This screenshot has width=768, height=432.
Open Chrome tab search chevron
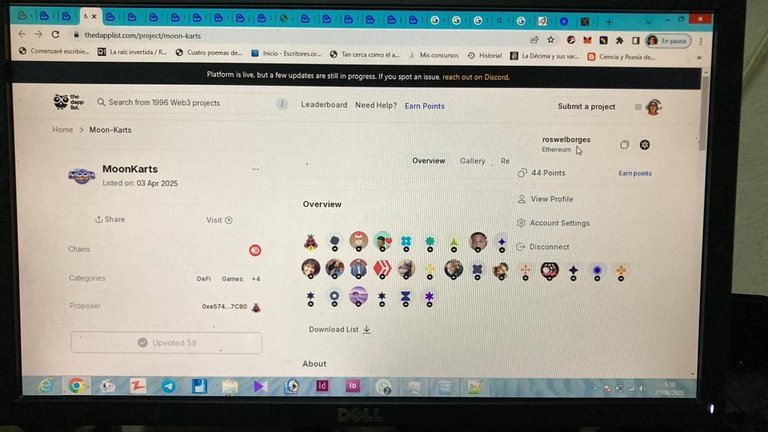click(x=648, y=22)
